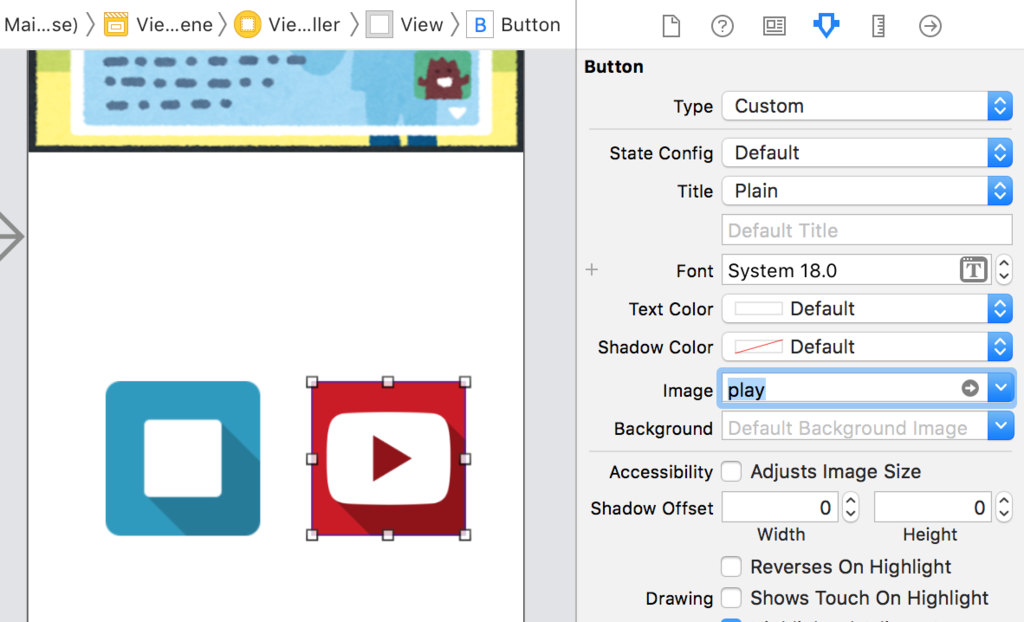Open the Identity inspector tab

tap(775, 26)
